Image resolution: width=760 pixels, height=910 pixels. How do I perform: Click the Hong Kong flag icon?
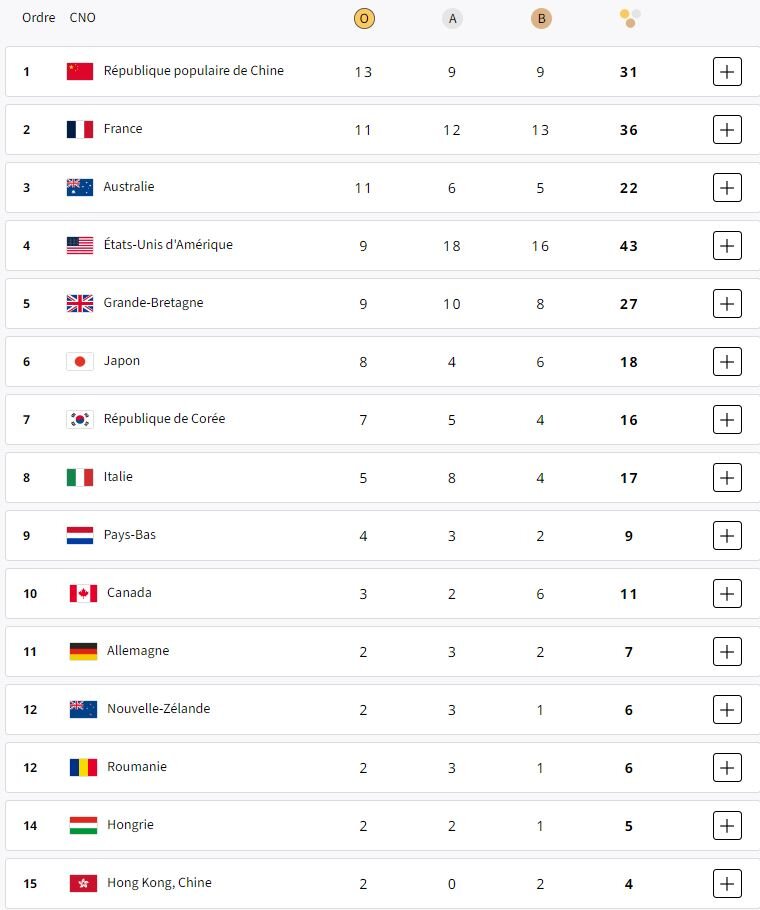(83, 883)
